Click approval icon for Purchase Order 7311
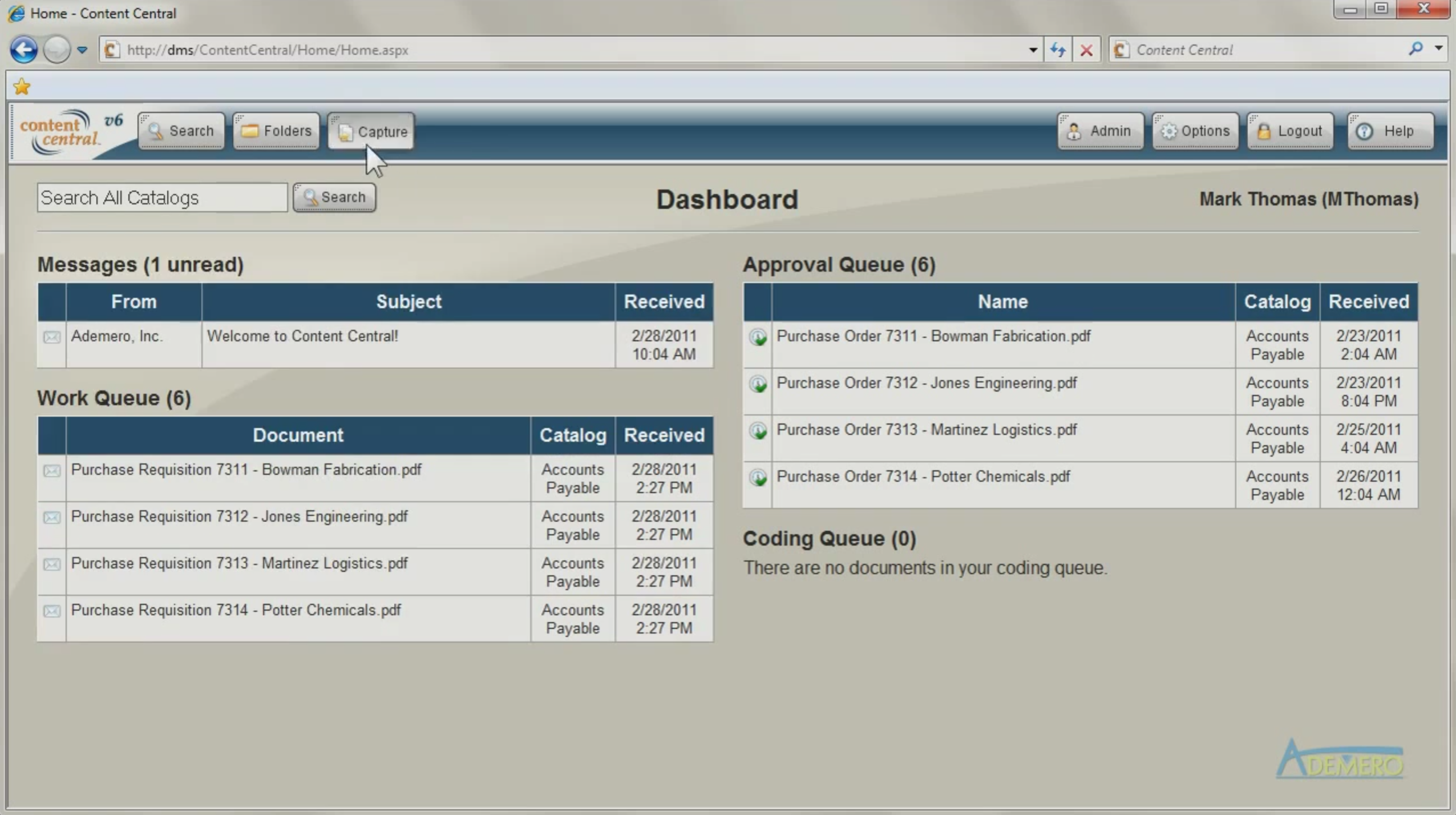This screenshot has width=1456, height=815. click(758, 337)
